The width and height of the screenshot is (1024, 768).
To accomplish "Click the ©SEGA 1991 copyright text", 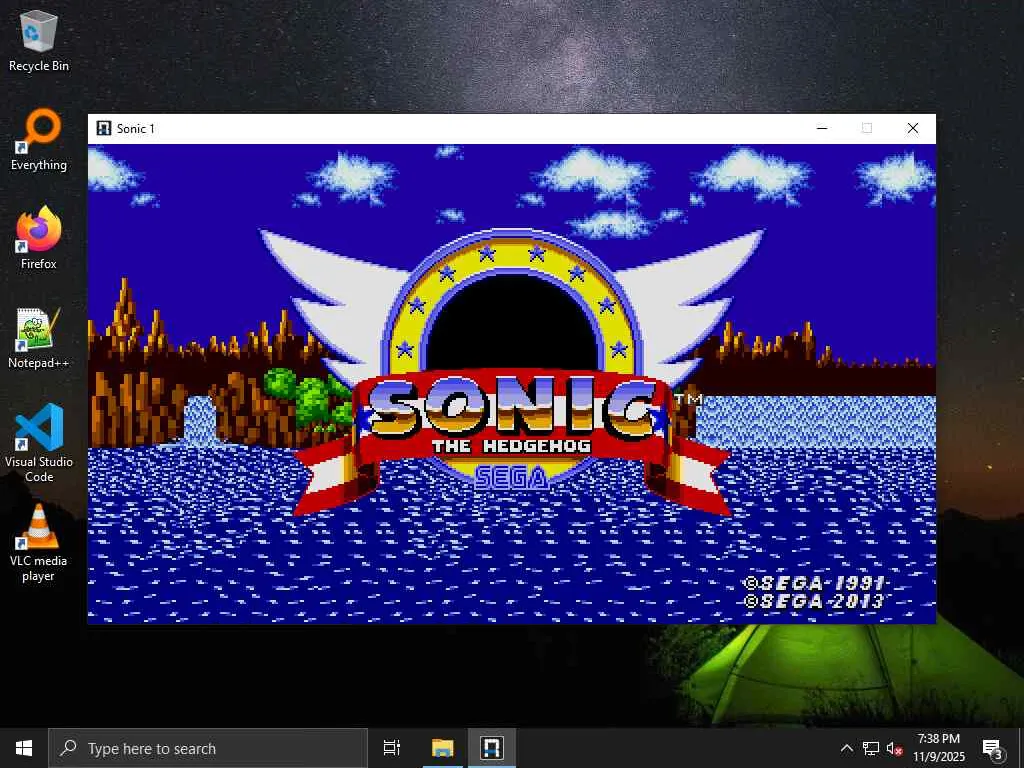I will point(814,583).
